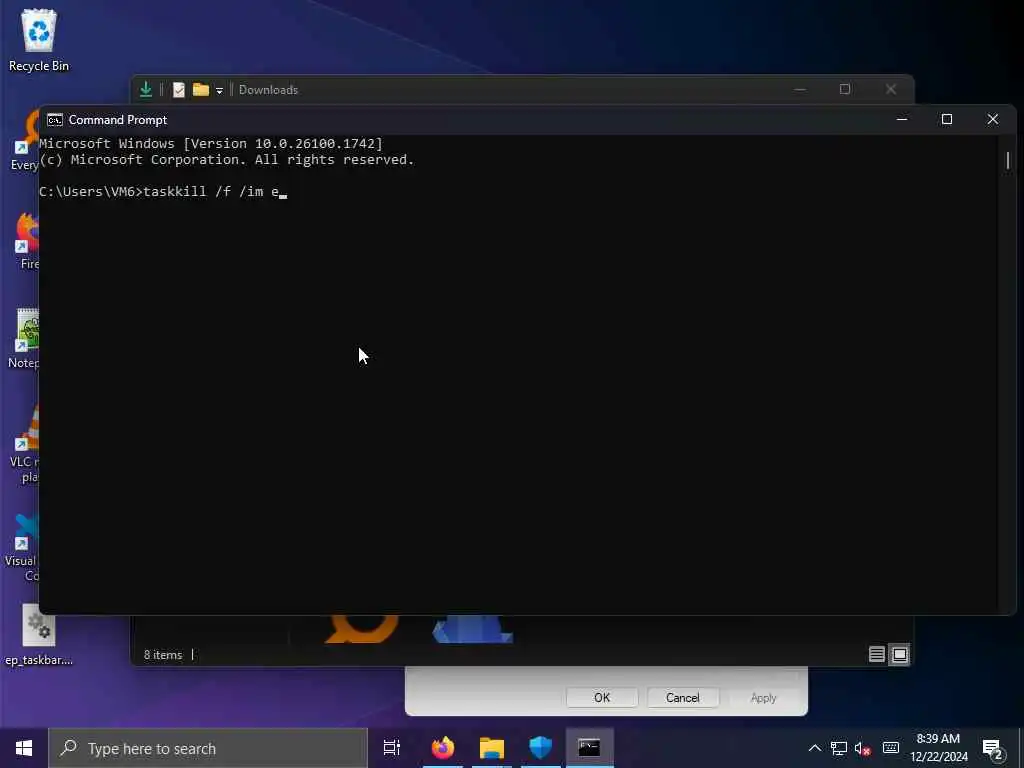The height and width of the screenshot is (768, 1024).
Task: Click the muted volume icon in tray
Action: pyautogui.click(x=863, y=748)
